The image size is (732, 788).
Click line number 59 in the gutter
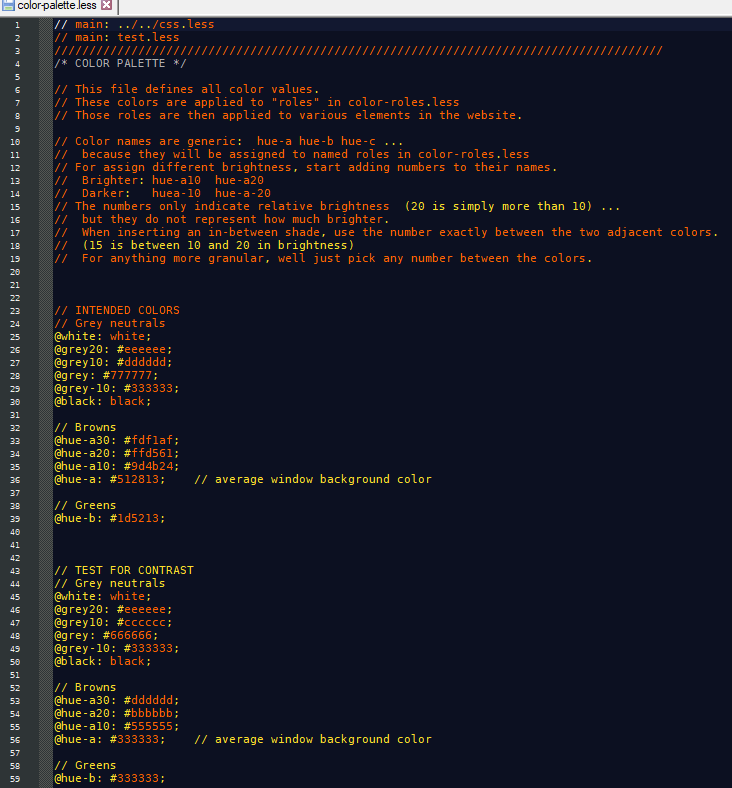(18, 778)
